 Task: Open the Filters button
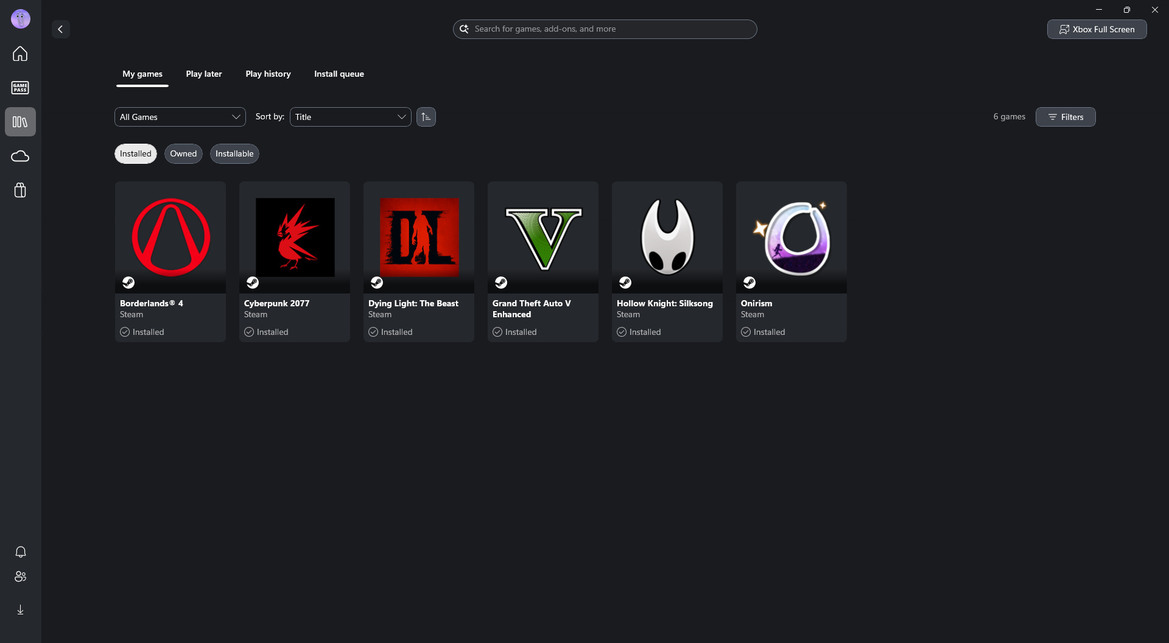[1065, 117]
